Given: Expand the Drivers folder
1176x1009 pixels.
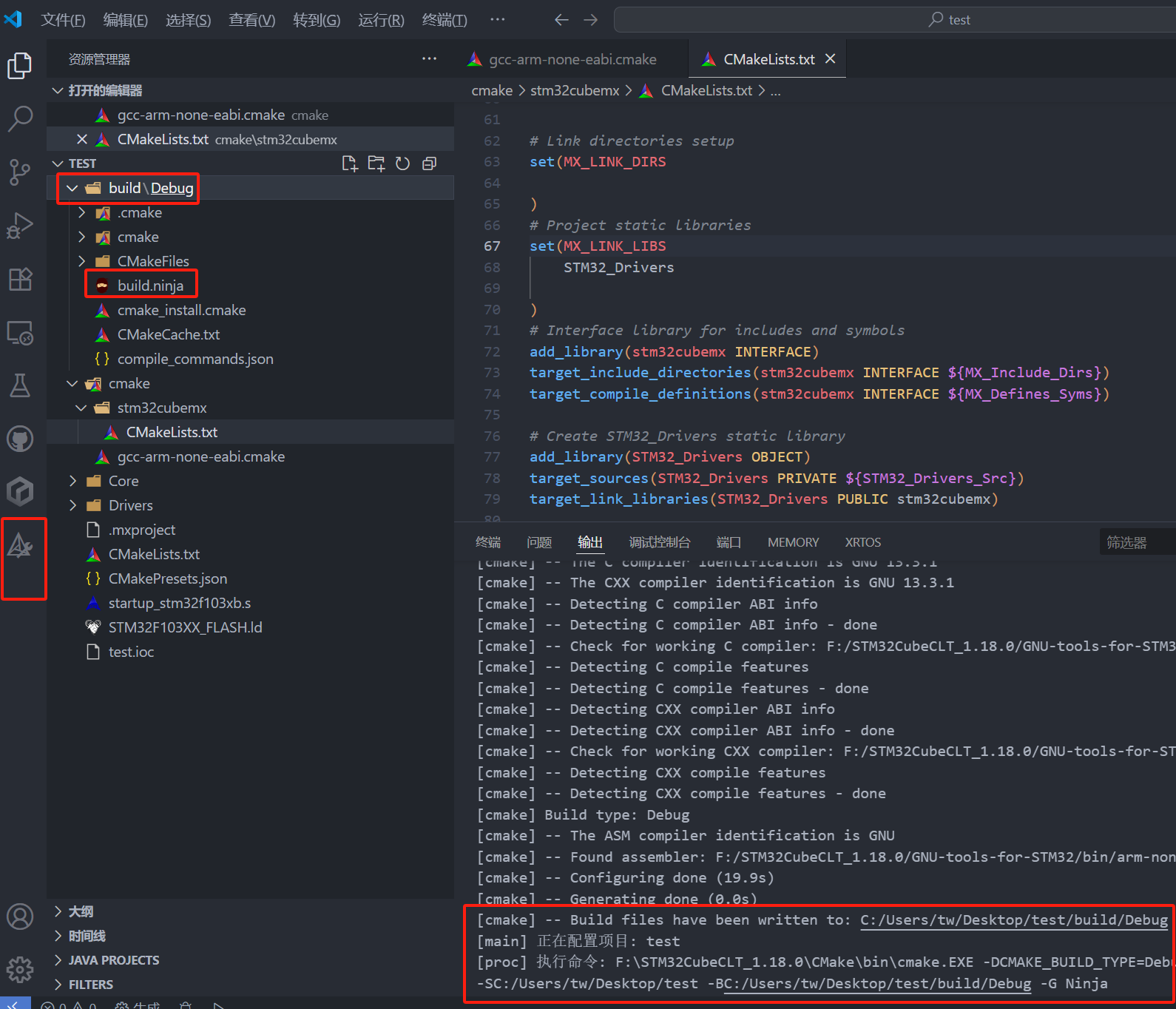Looking at the screenshot, I should pos(72,505).
